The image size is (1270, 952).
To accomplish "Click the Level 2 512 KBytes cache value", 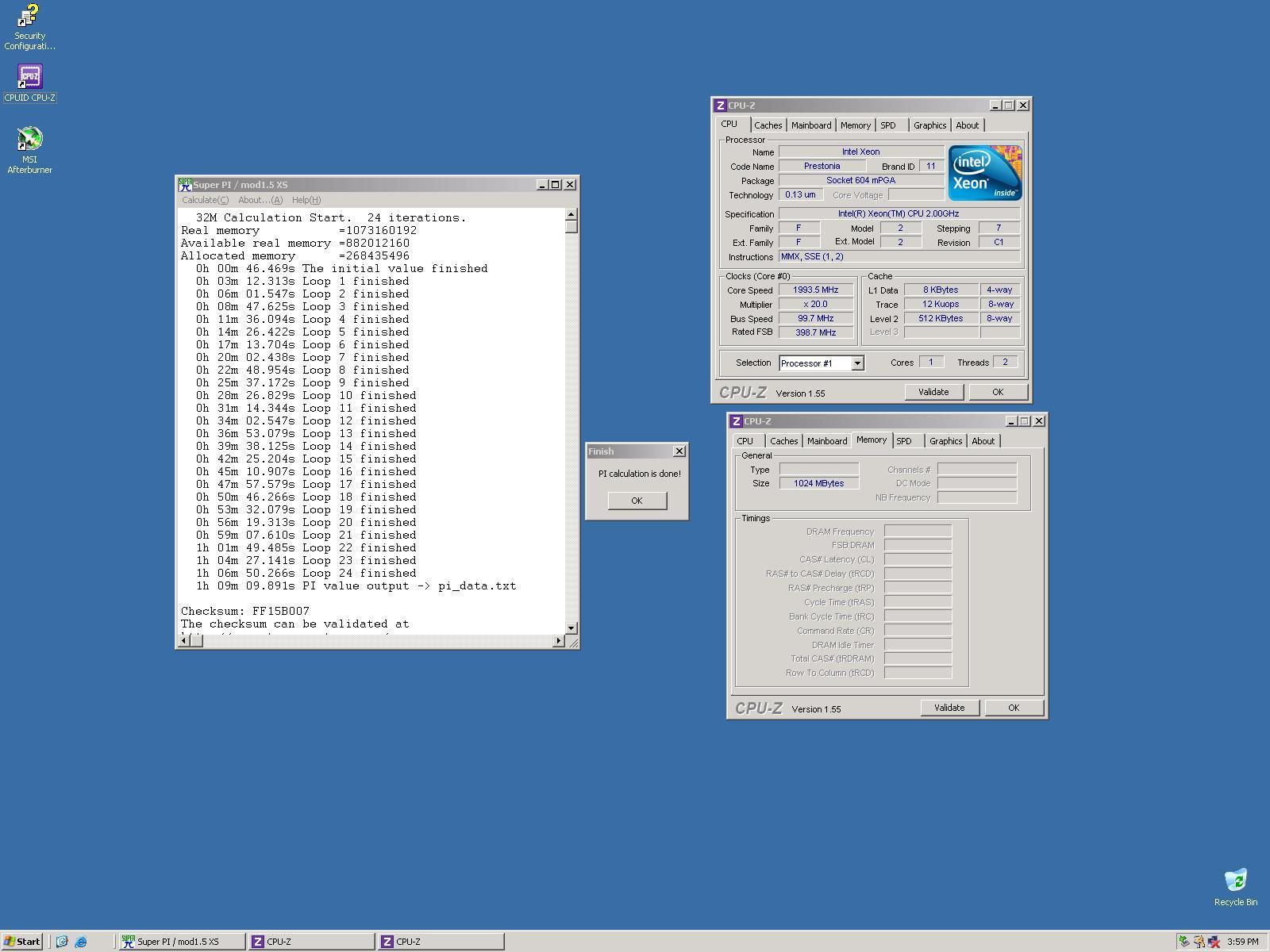I will pos(941,318).
